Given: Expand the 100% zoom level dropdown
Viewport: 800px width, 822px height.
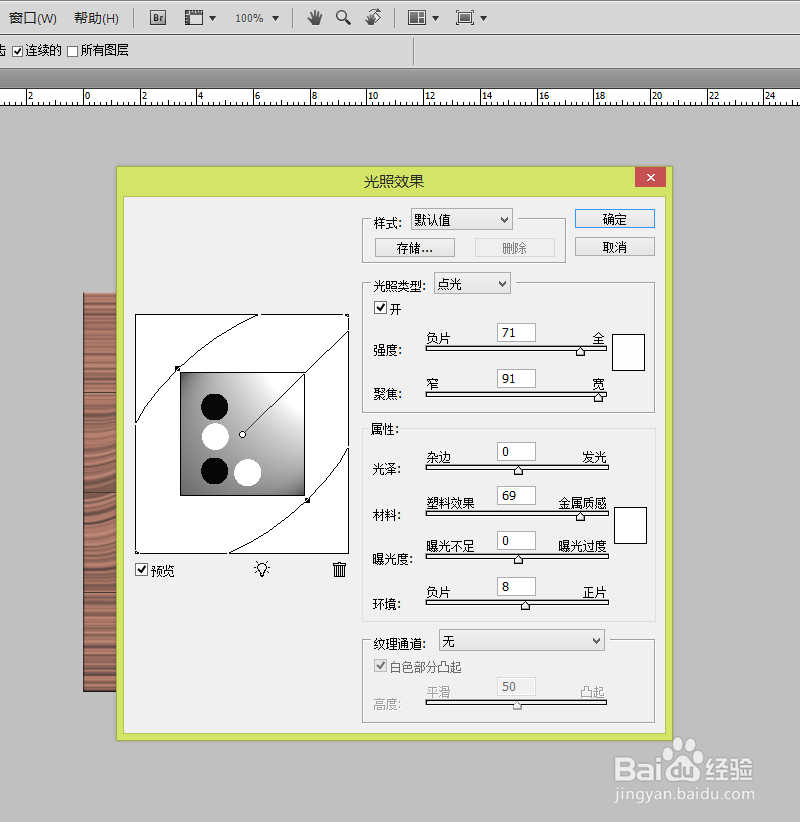Looking at the screenshot, I should [x=275, y=18].
